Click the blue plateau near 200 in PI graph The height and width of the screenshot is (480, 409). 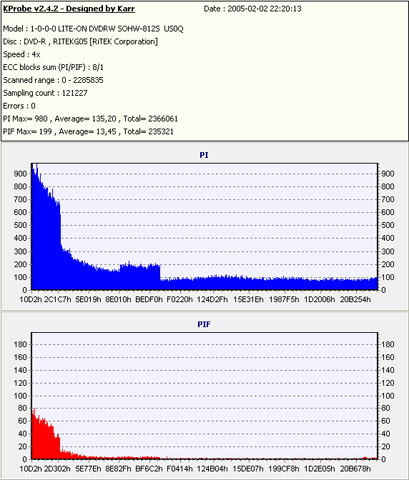click(140, 277)
